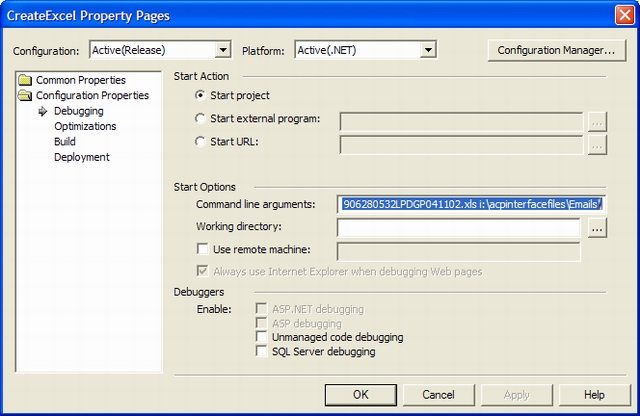Confirm with the OK button
The height and width of the screenshot is (416, 640).
pos(361,395)
